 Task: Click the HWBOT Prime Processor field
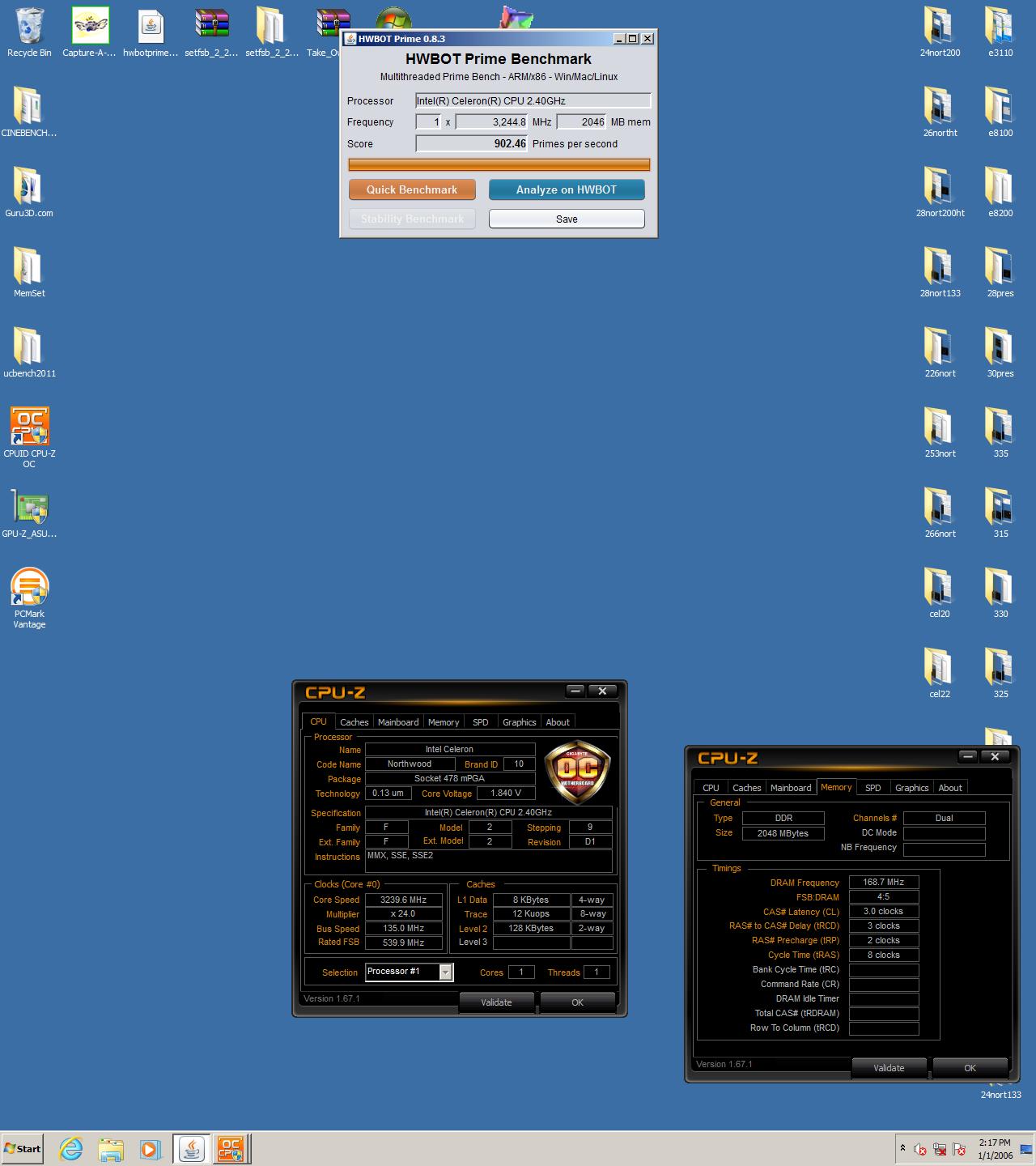tap(533, 100)
